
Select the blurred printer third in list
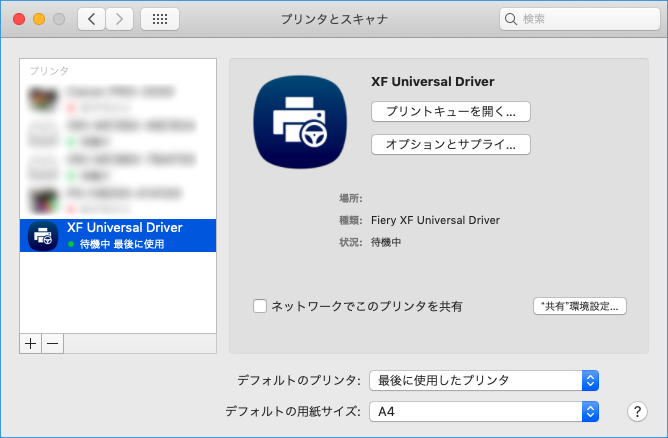pyautogui.click(x=118, y=167)
